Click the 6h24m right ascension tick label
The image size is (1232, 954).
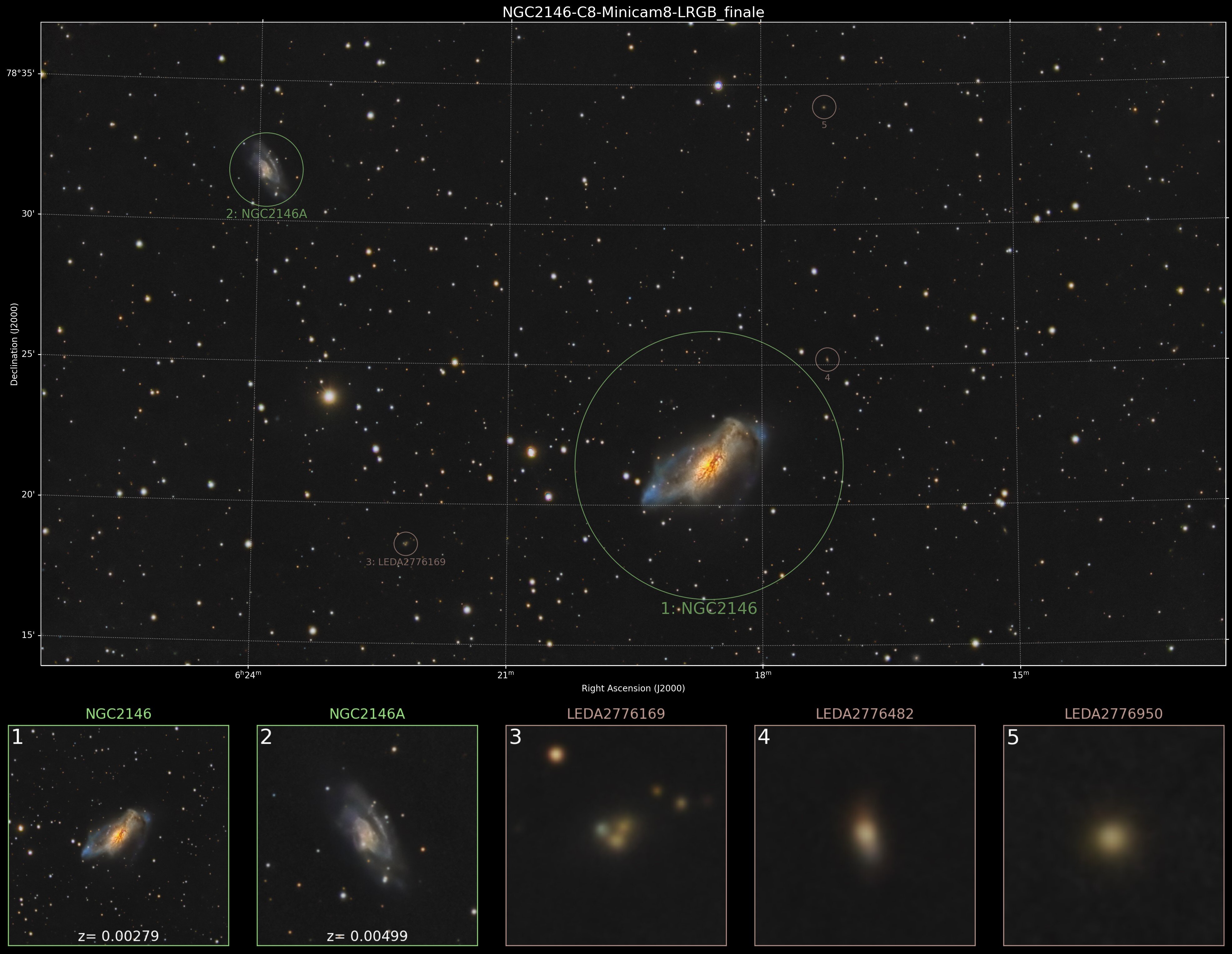[248, 674]
